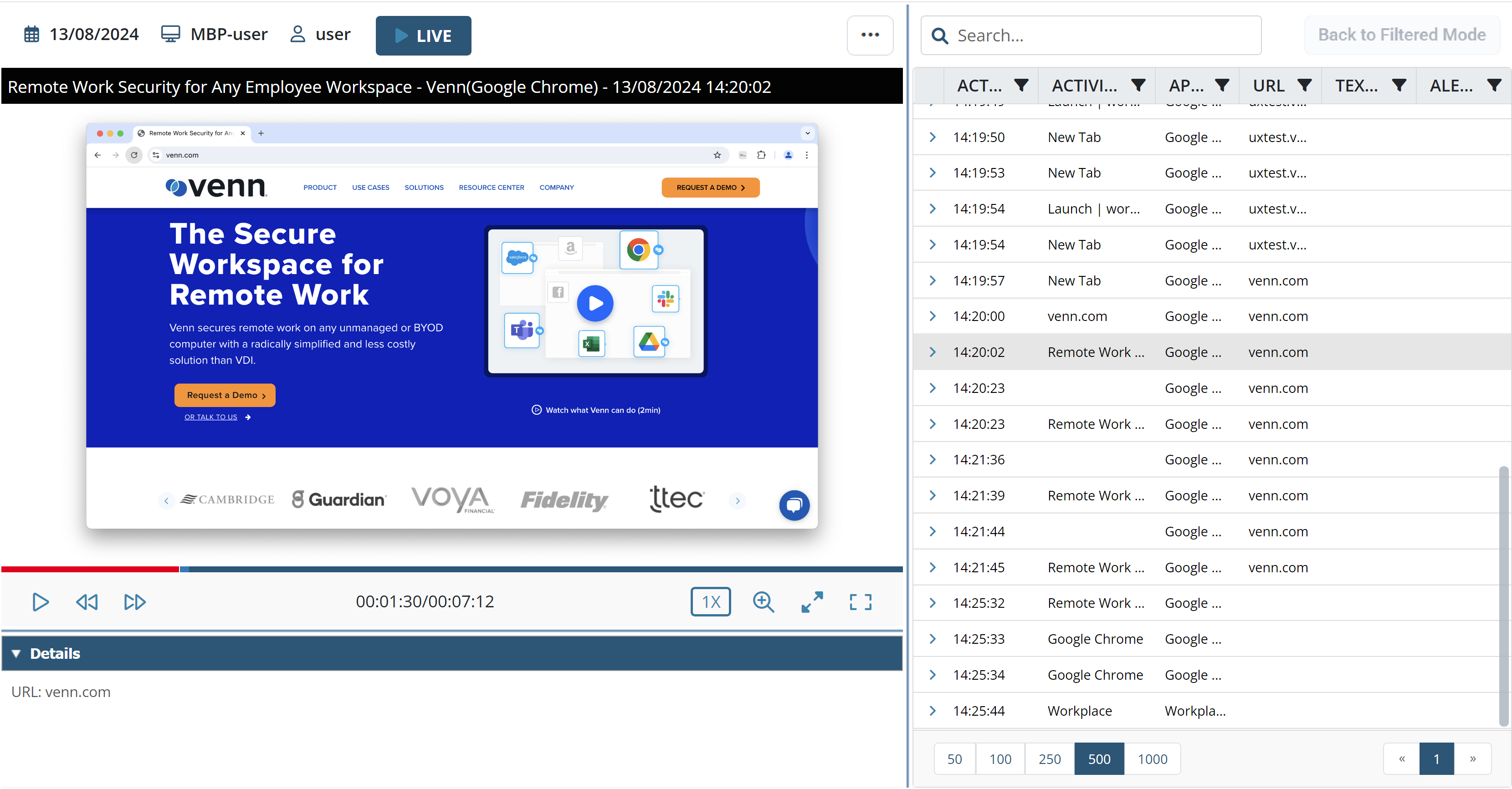The image size is (1512, 789).
Task: Select the 250 rows per page option
Action: tap(1050, 759)
